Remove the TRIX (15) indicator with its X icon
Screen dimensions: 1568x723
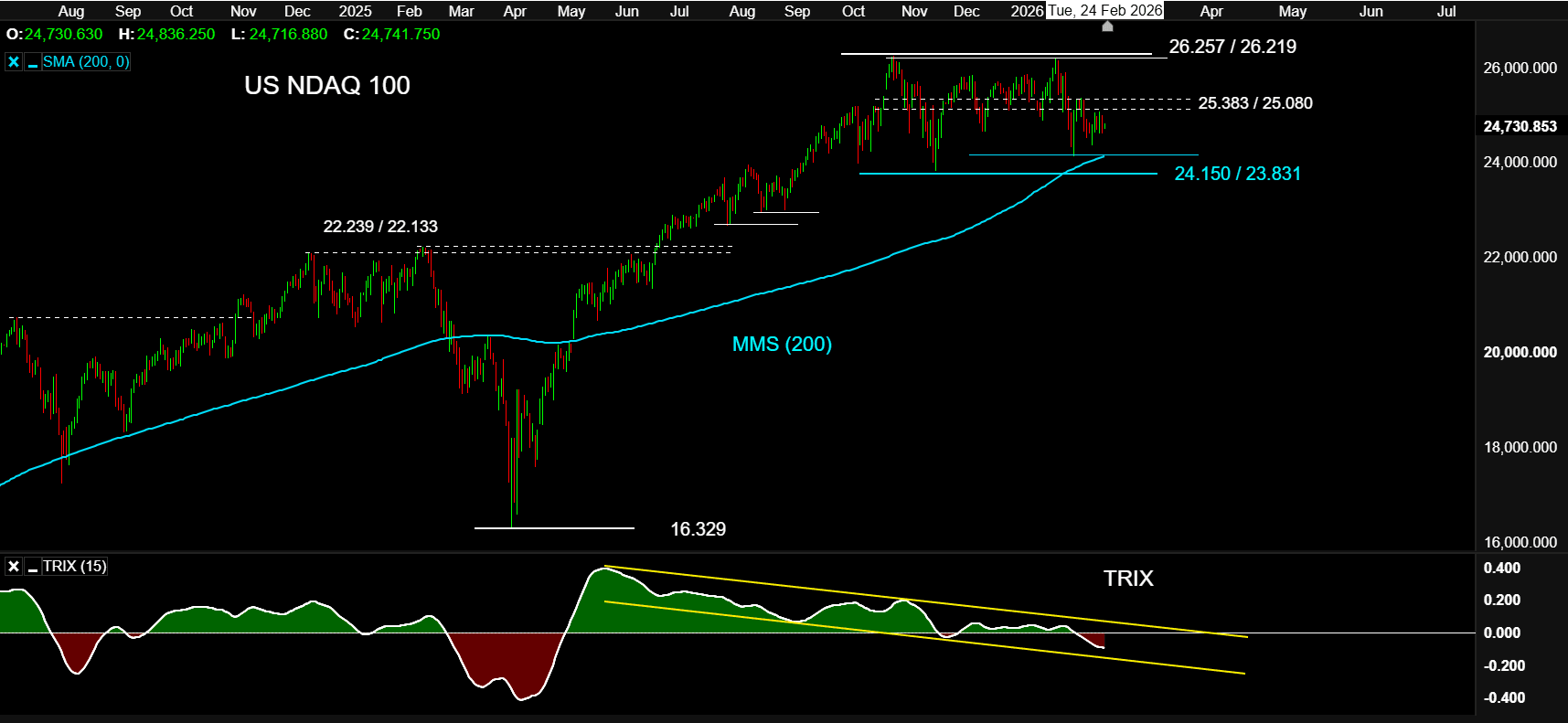tap(14, 567)
